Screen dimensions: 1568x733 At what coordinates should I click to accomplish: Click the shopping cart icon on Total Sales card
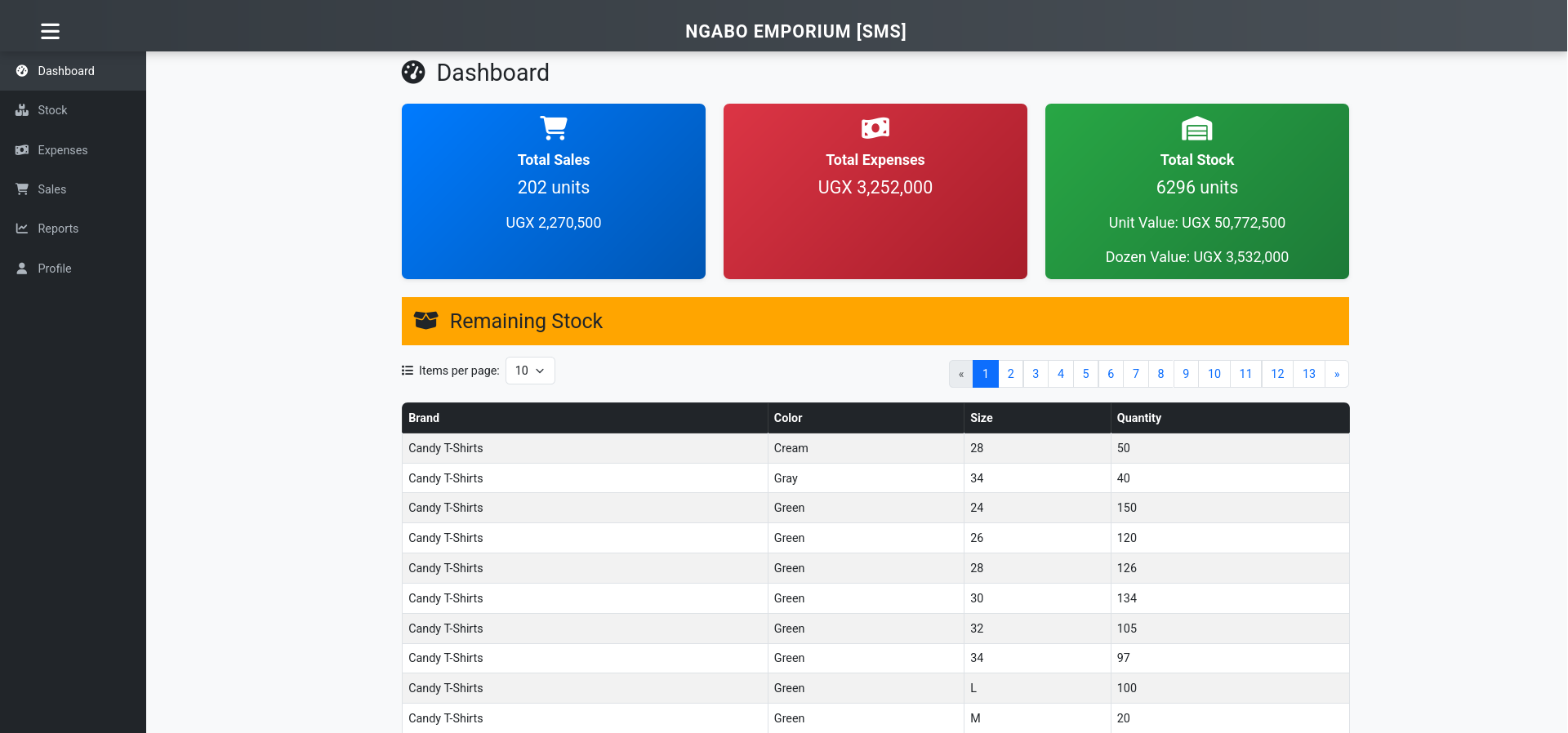pos(554,128)
